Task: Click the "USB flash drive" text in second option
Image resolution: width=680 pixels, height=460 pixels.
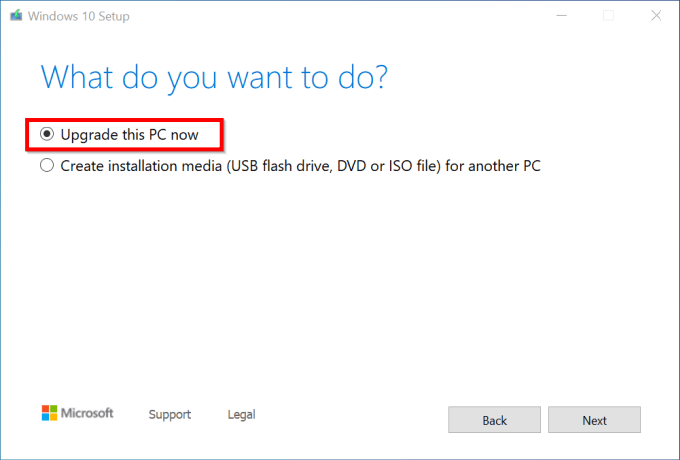Action: [x=279, y=166]
